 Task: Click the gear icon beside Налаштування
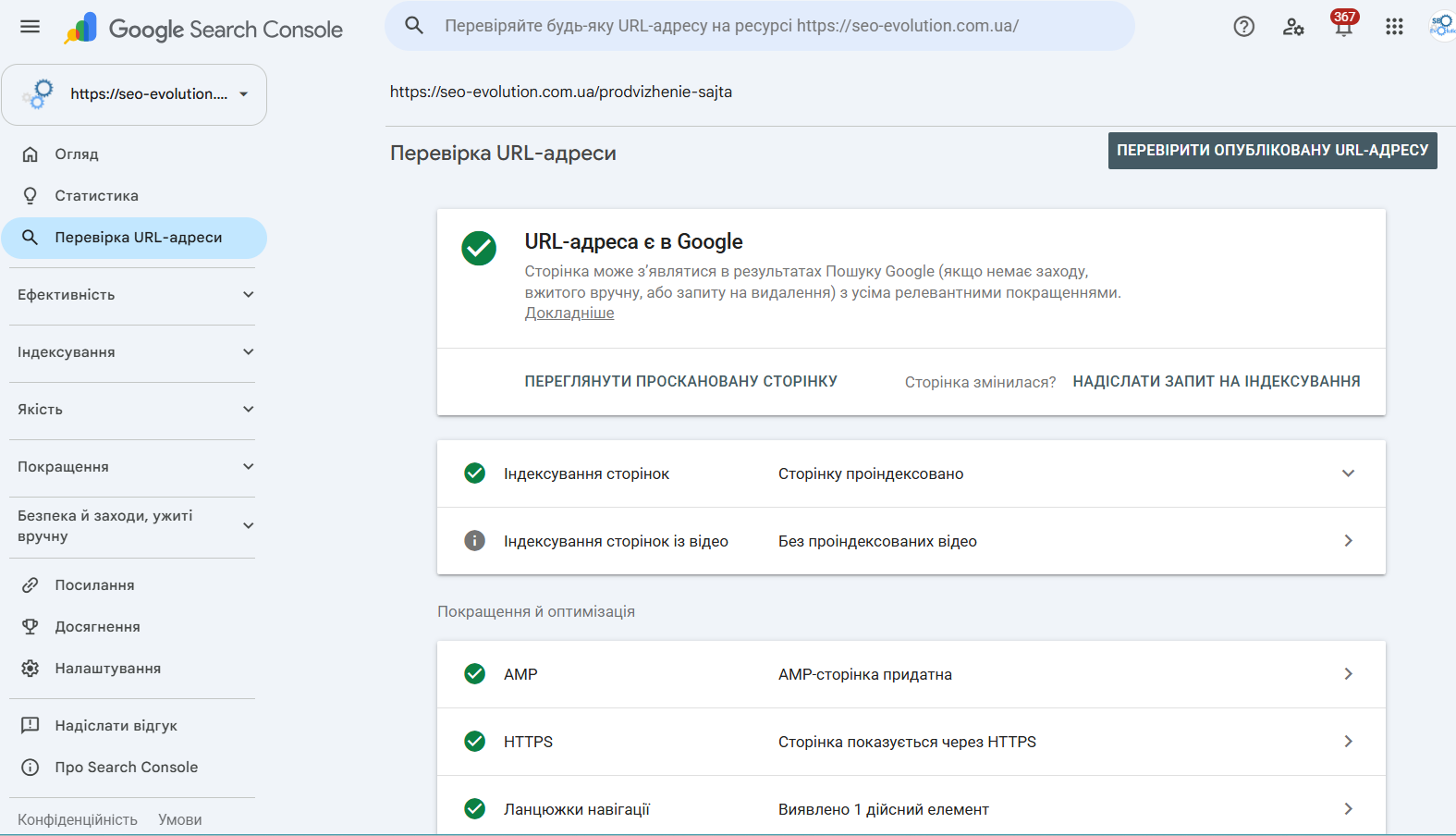(31, 669)
